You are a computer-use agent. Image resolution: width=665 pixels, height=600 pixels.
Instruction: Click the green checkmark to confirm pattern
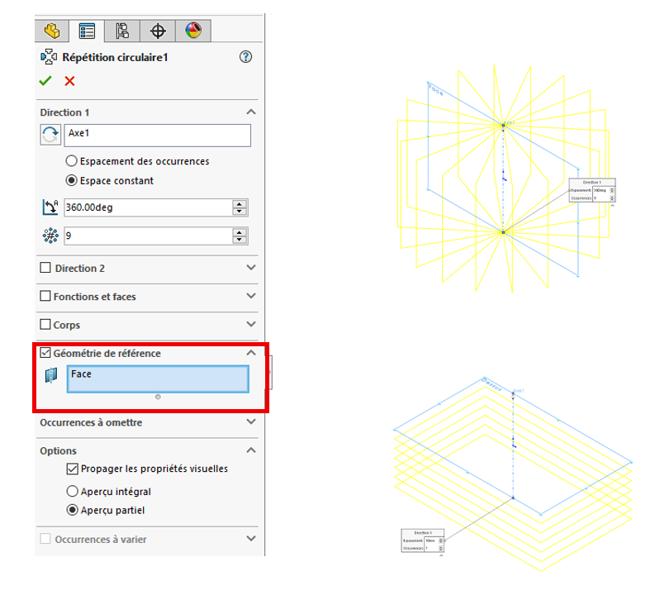click(x=45, y=81)
